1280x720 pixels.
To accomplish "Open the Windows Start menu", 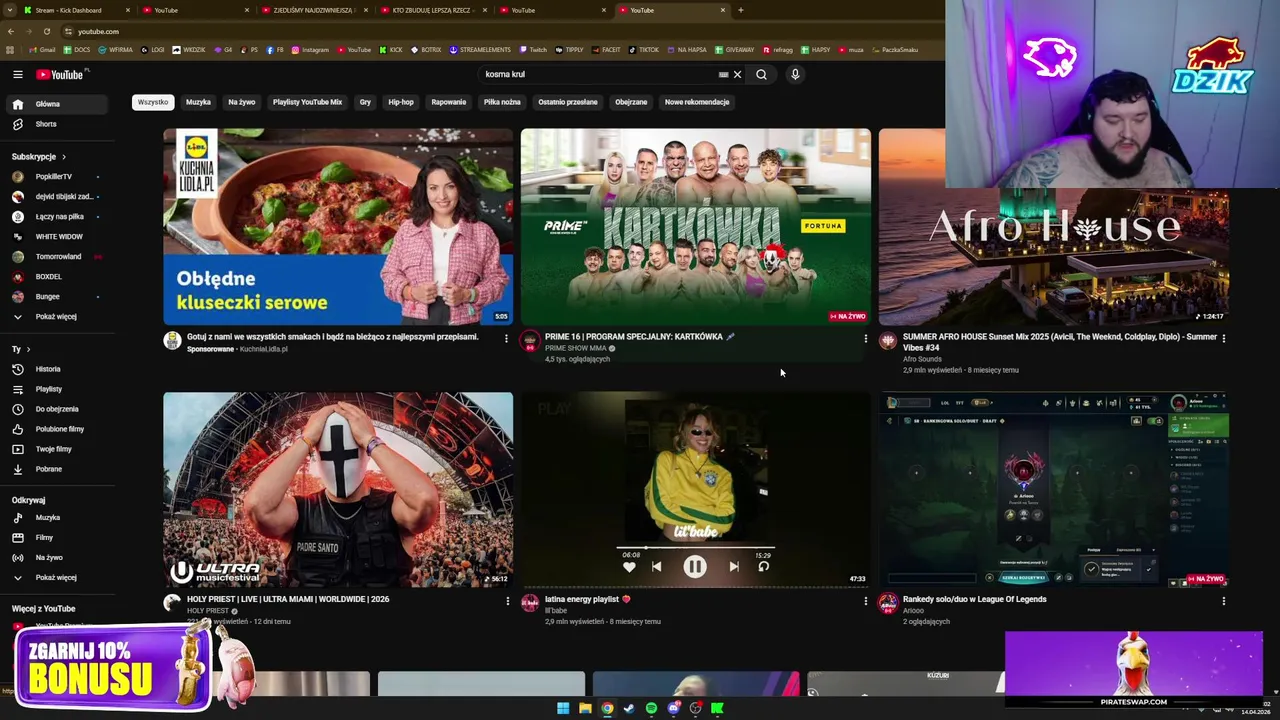I will (563, 708).
